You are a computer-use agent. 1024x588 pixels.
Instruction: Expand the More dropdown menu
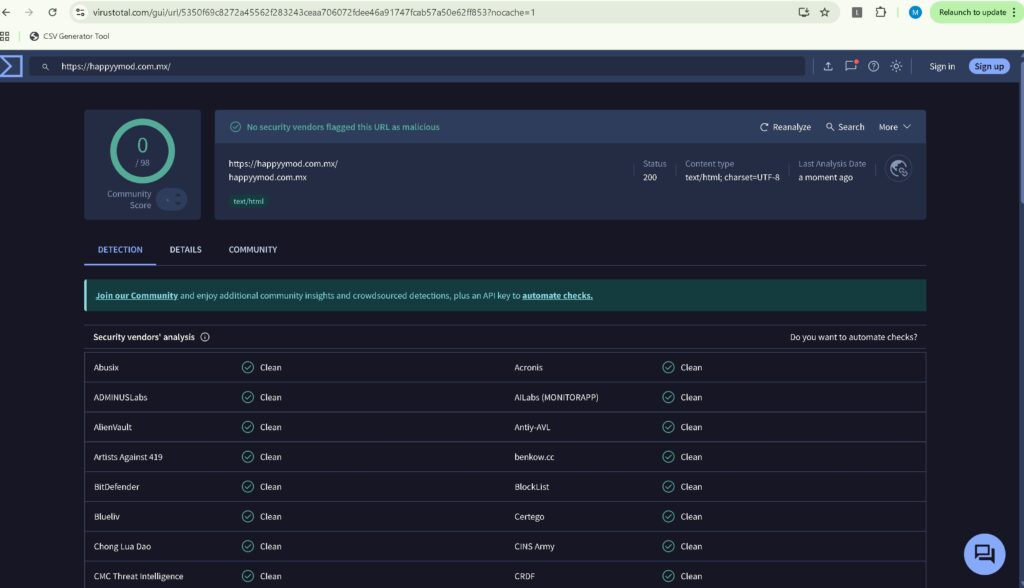click(894, 127)
